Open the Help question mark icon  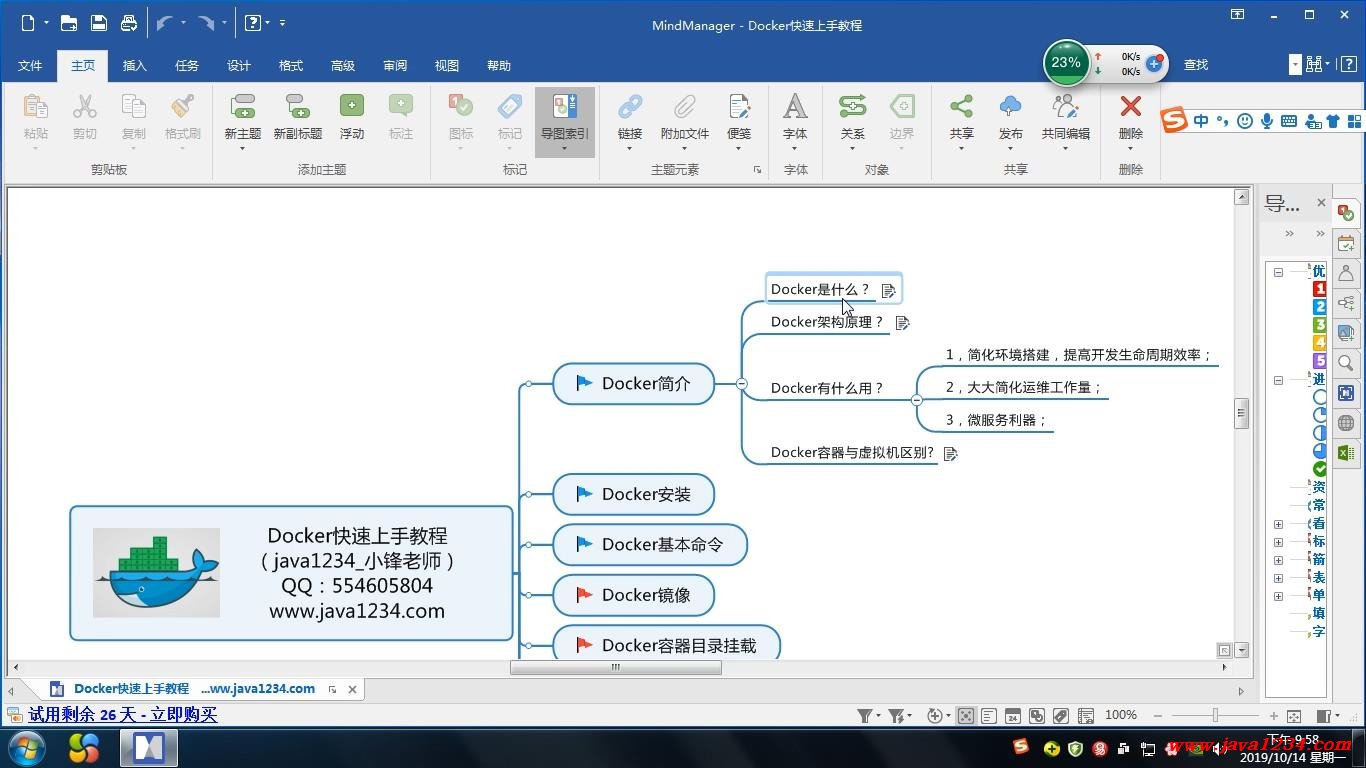[253, 22]
